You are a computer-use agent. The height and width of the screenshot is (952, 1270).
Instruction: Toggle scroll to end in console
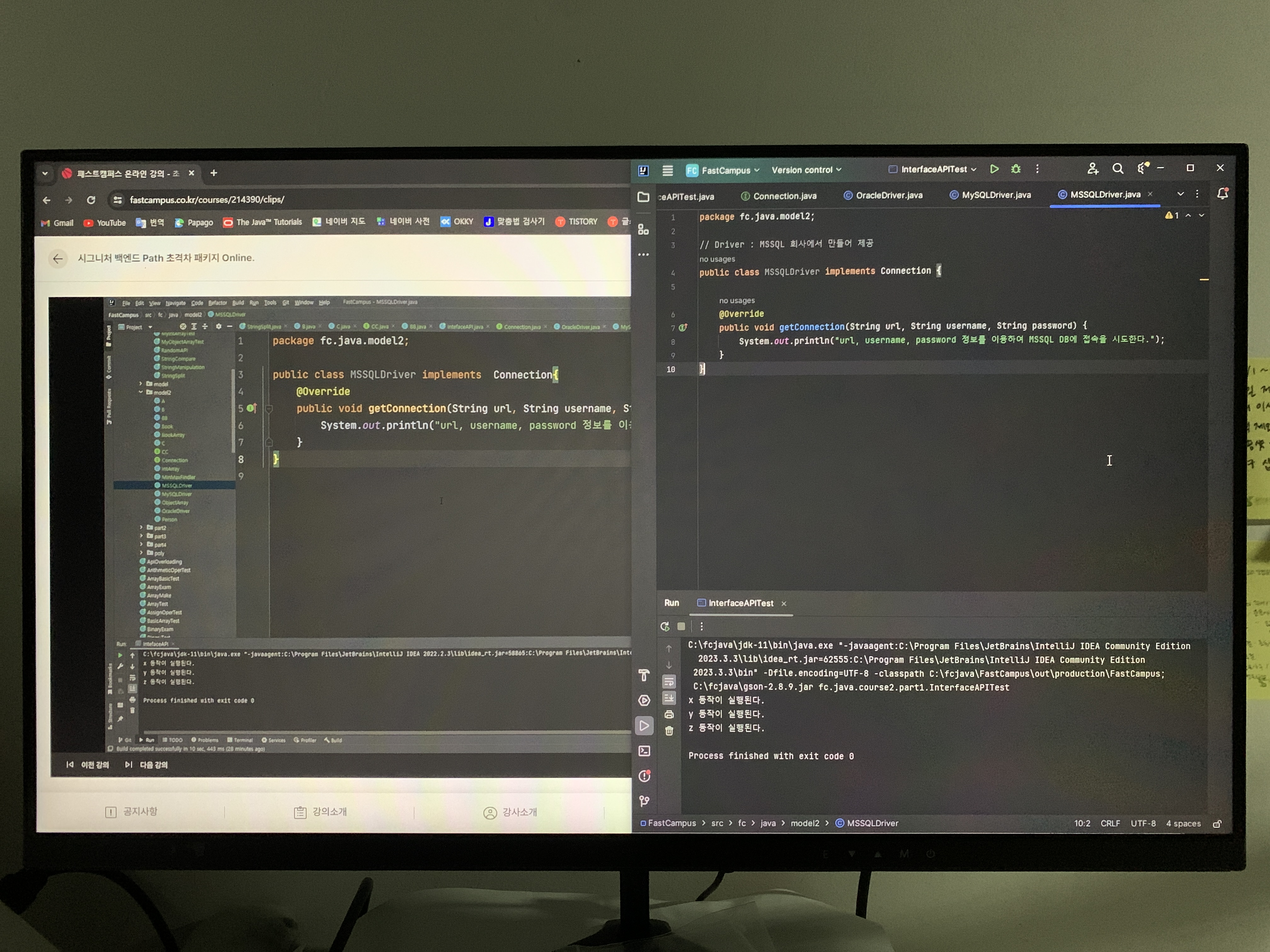[x=669, y=698]
